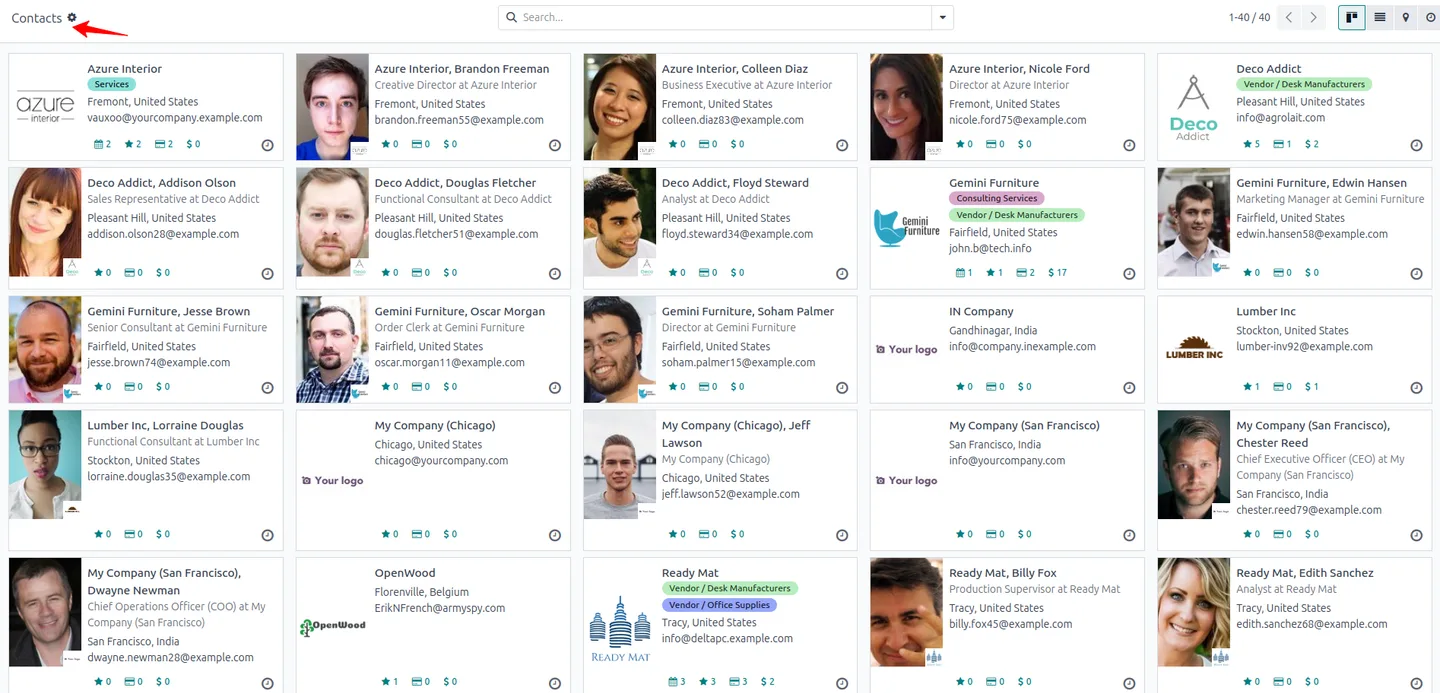Click email nicole.ford75@example.com

point(1017,120)
